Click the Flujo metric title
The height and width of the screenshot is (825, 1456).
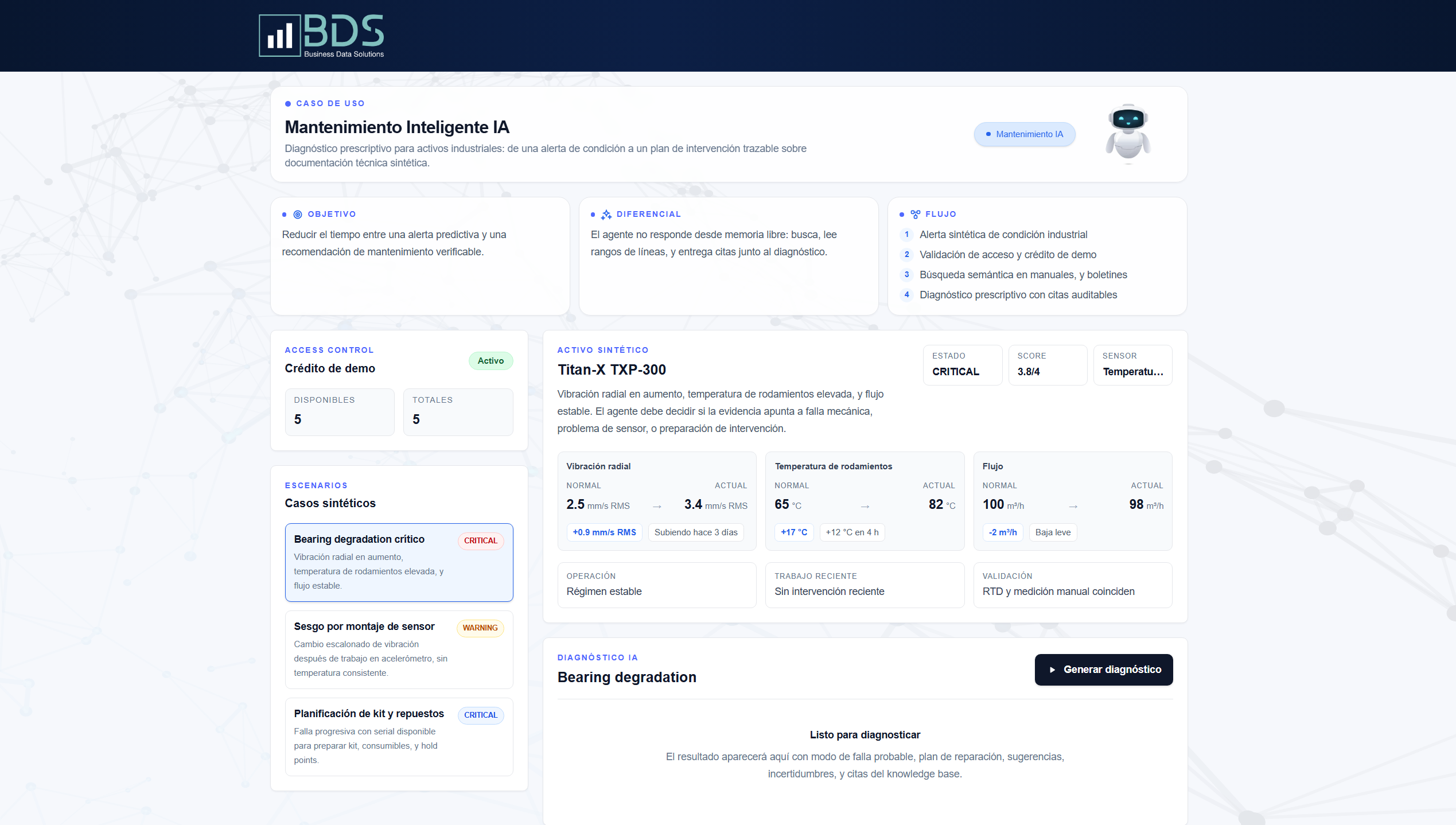[x=992, y=466]
